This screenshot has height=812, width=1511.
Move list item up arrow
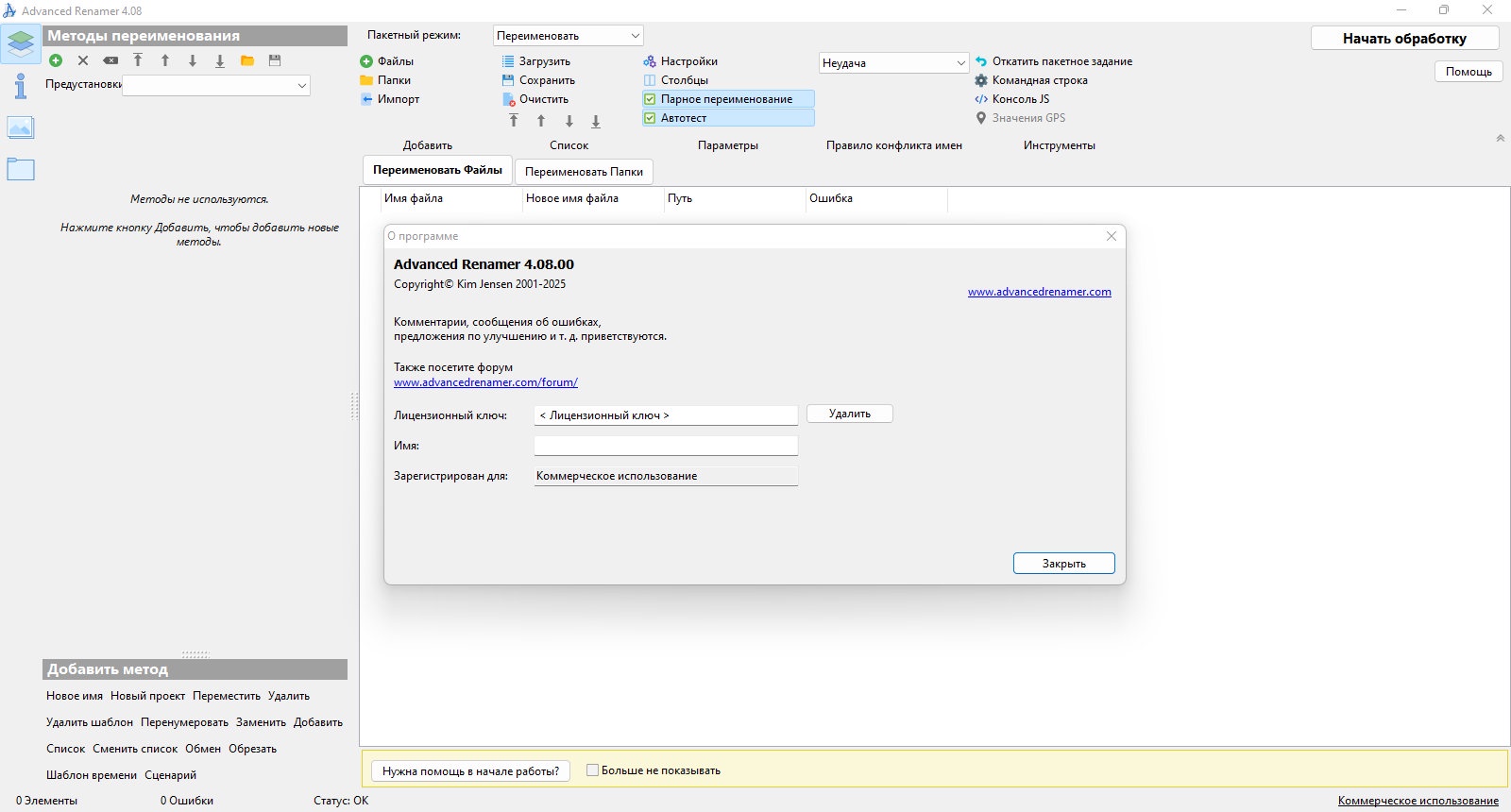pos(541,121)
